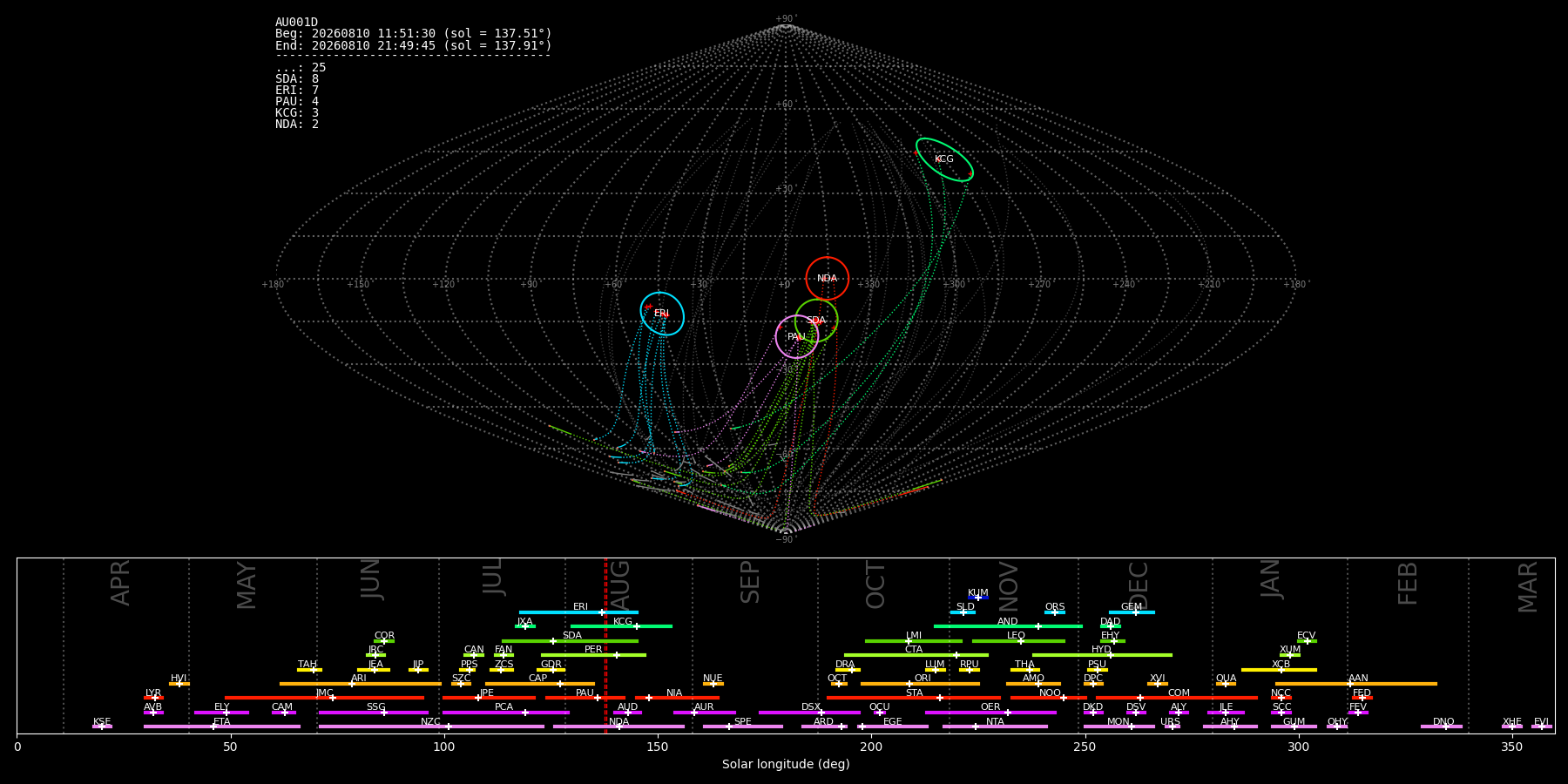Click the cyan ERI radiant circle

662,314
